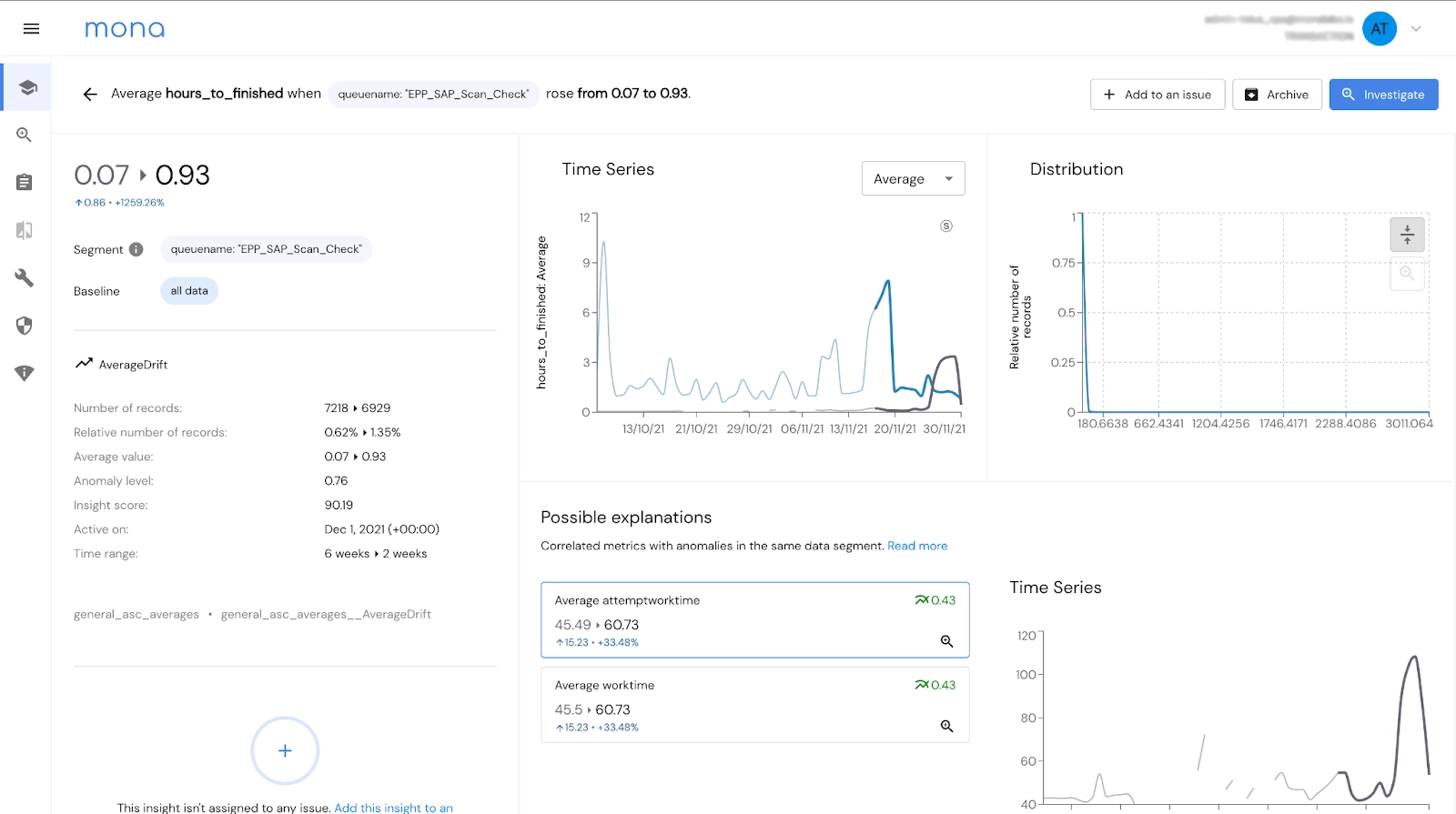This screenshot has width=1456, height=814.
Task: Click the Segment info icon
Action: tap(136, 249)
